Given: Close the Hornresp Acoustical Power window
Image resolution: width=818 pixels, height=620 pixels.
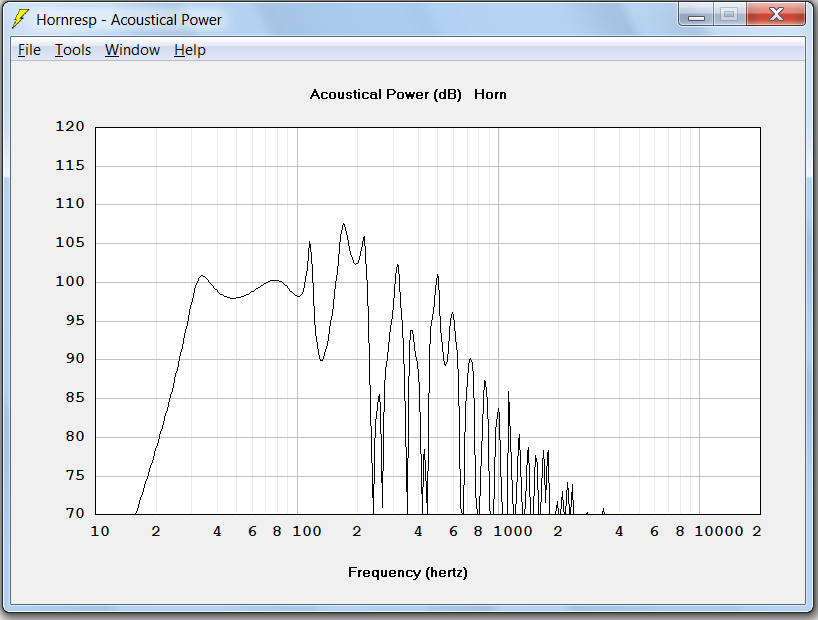Looking at the screenshot, I should click(x=776, y=14).
